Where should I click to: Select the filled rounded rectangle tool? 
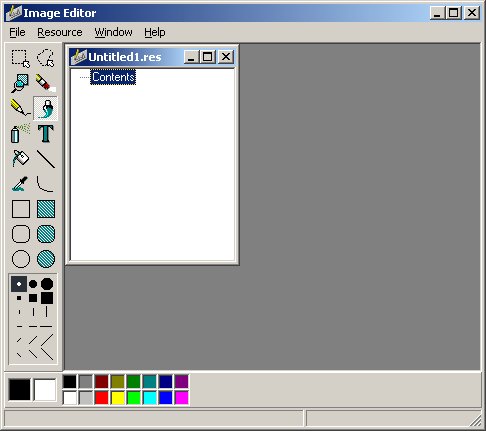tap(46, 234)
